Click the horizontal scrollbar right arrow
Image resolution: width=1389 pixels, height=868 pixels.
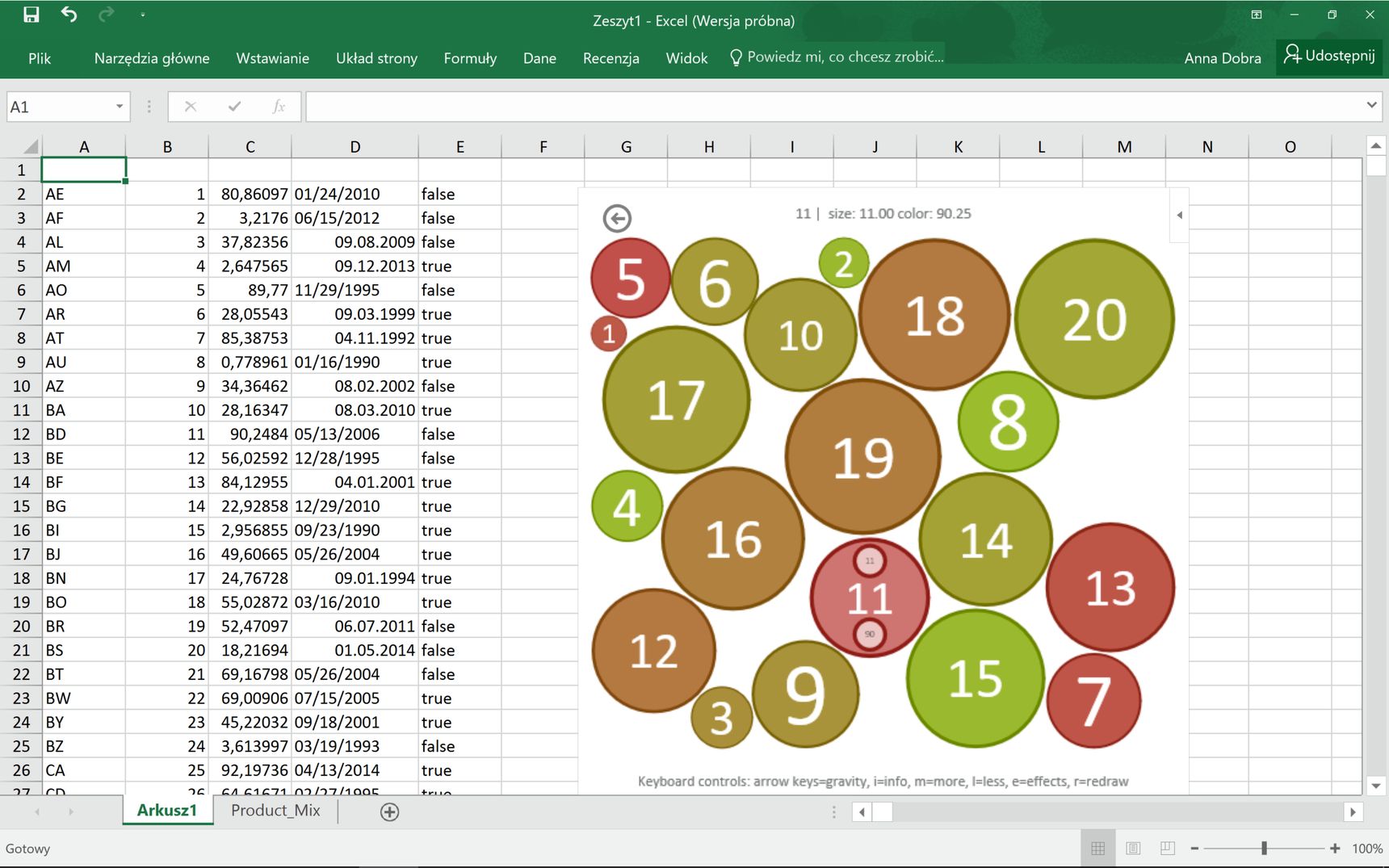tap(1353, 812)
